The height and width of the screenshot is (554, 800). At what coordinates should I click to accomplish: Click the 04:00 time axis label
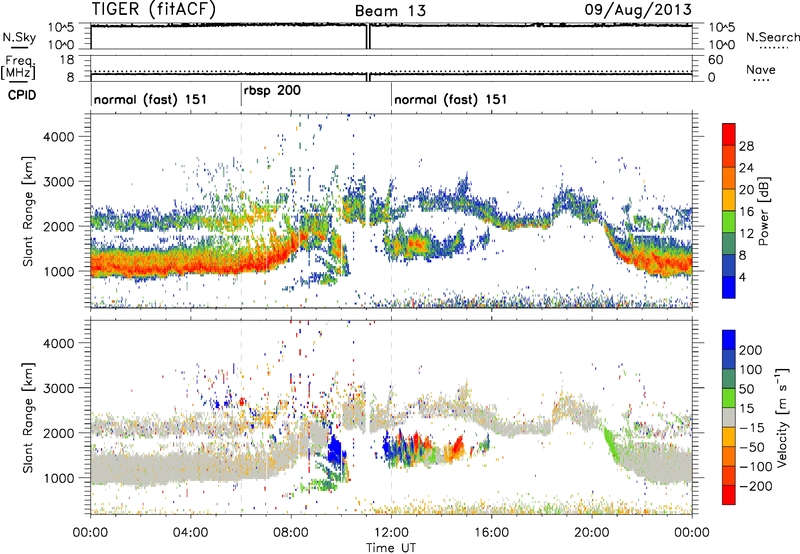[x=191, y=533]
